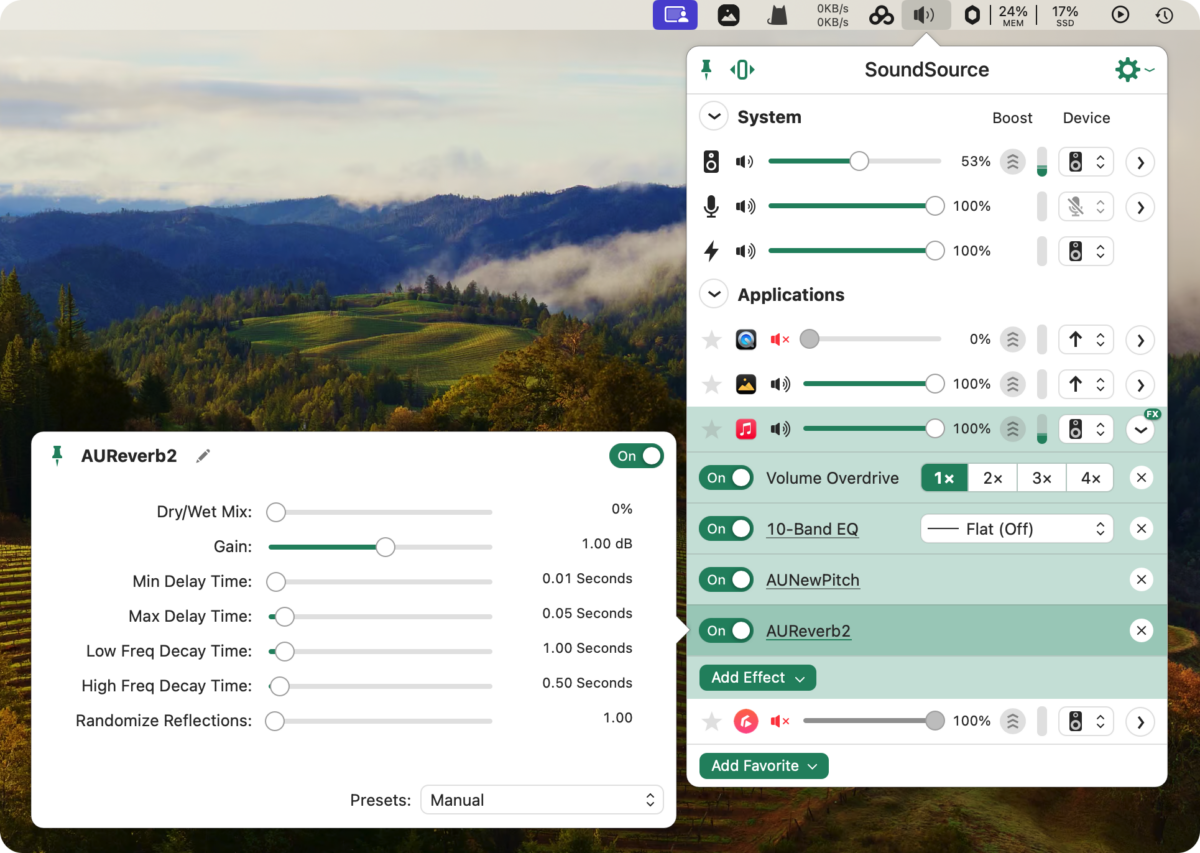
Task: Mute the system output speaker icon
Action: click(745, 161)
